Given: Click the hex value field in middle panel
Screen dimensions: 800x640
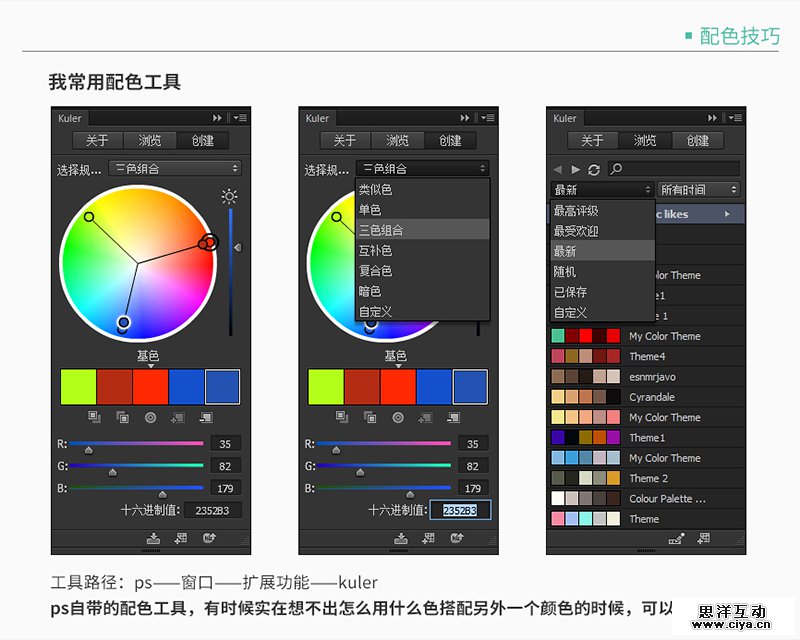Looking at the screenshot, I should pyautogui.click(x=460, y=510).
